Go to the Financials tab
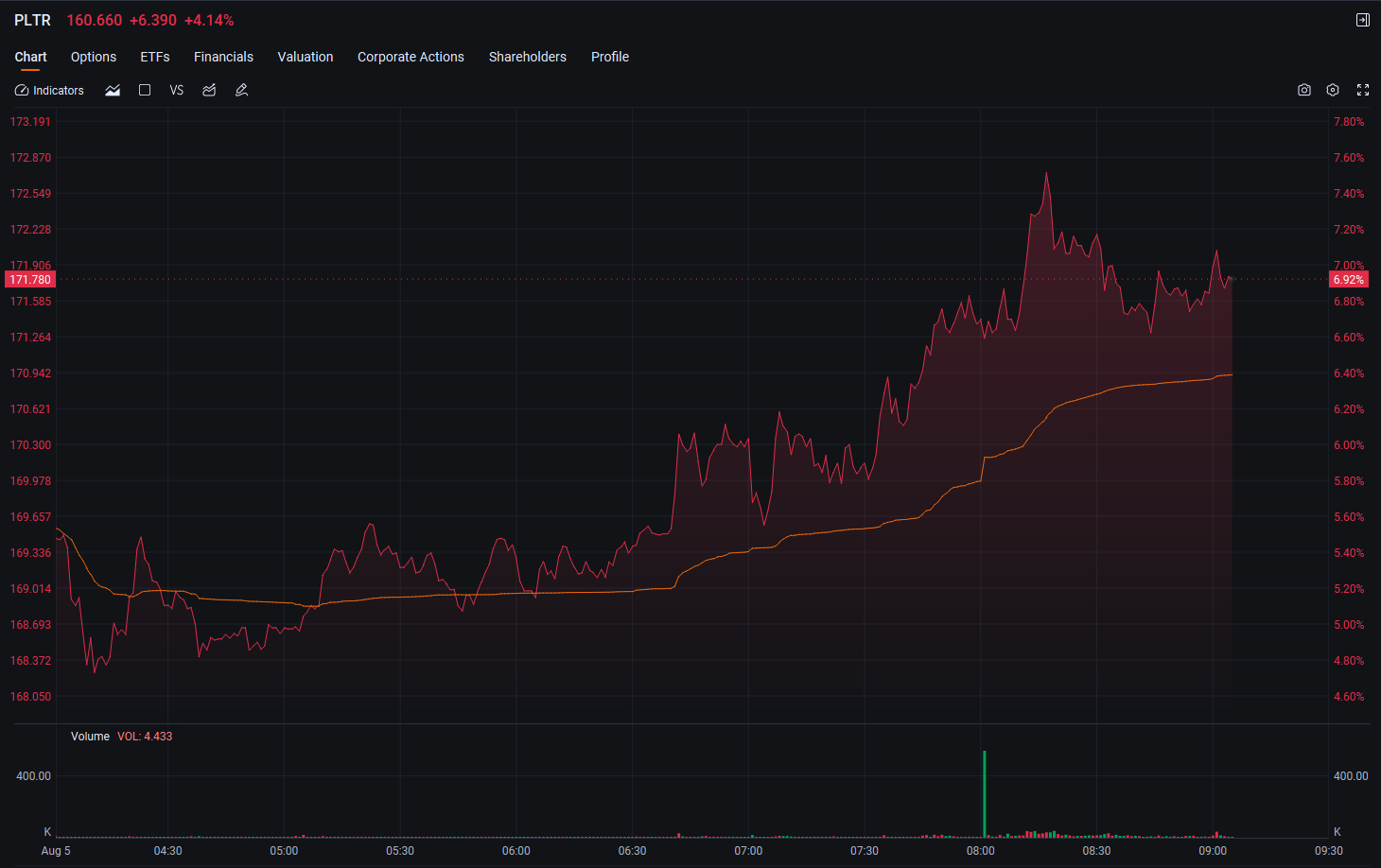Image resolution: width=1381 pixels, height=868 pixels. click(x=223, y=57)
